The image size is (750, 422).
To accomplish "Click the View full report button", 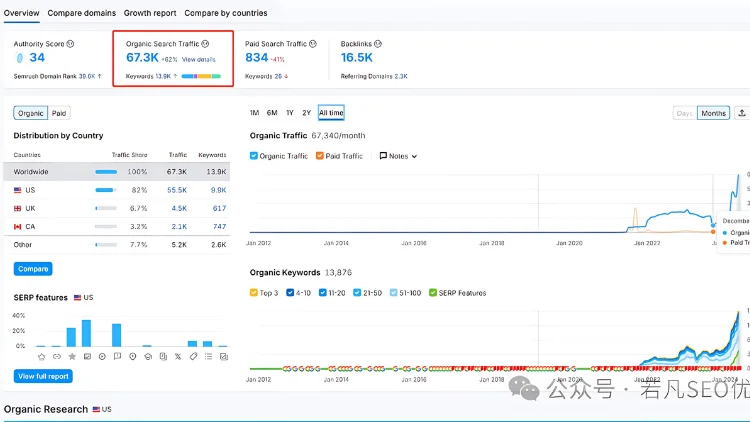I will coord(43,376).
